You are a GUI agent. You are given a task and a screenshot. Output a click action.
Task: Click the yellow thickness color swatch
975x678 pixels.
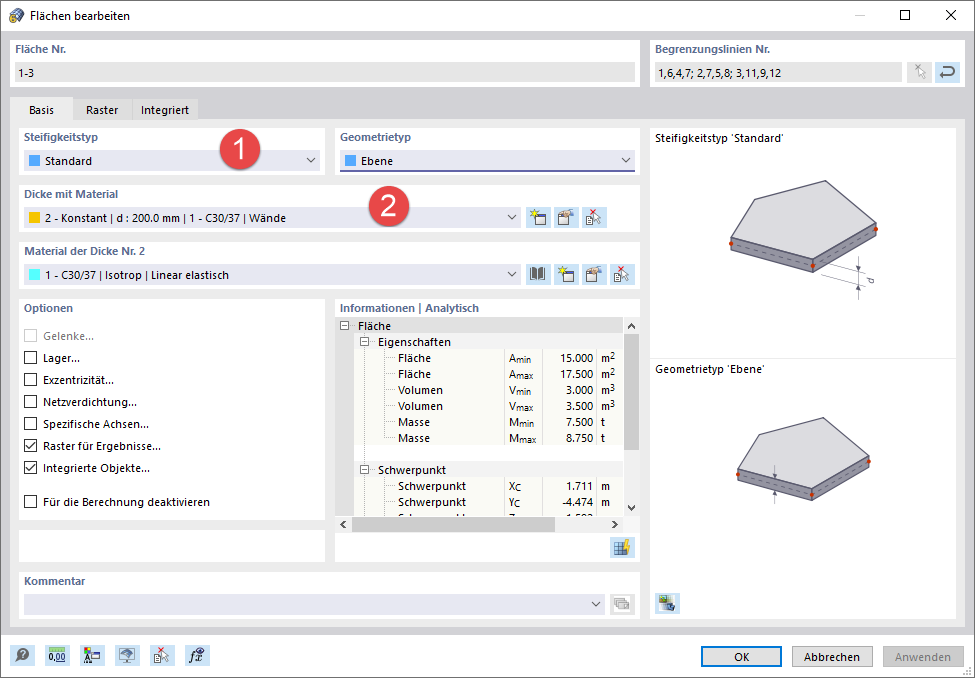(x=35, y=218)
